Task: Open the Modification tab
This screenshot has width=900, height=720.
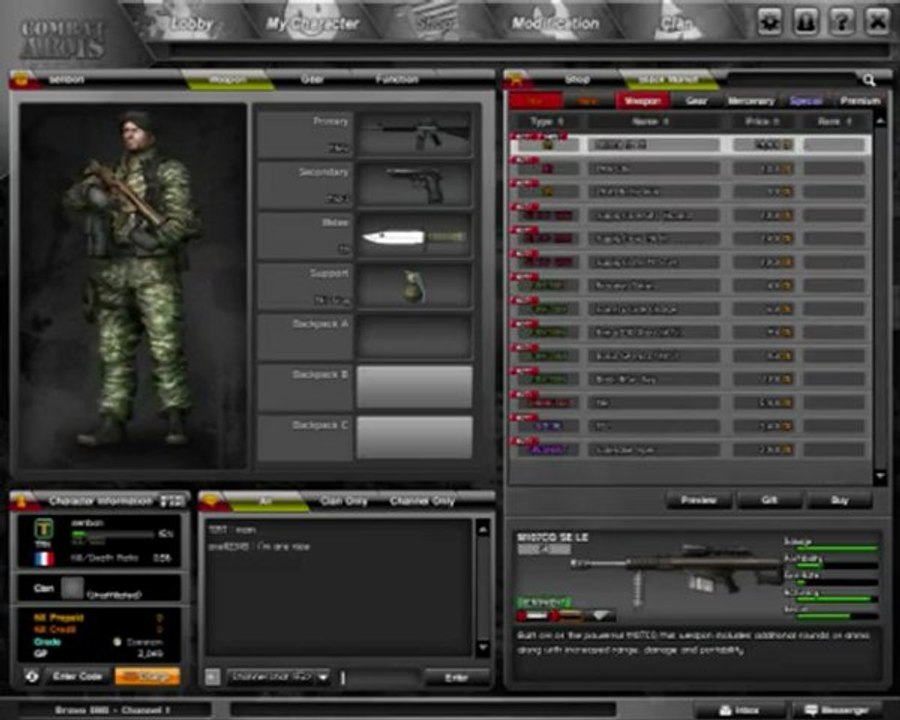Action: click(556, 24)
